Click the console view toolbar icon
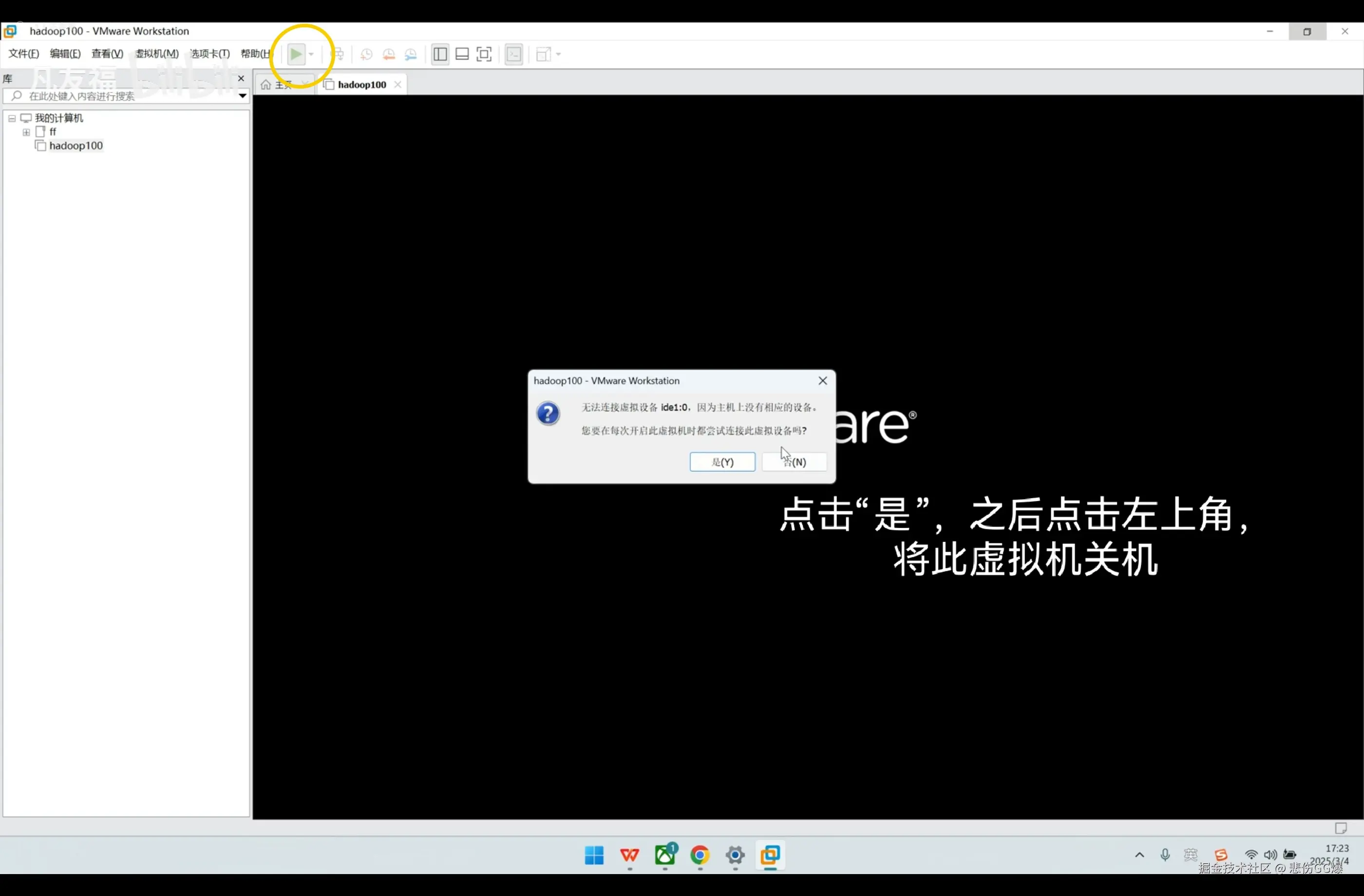The image size is (1364, 896). tap(514, 55)
